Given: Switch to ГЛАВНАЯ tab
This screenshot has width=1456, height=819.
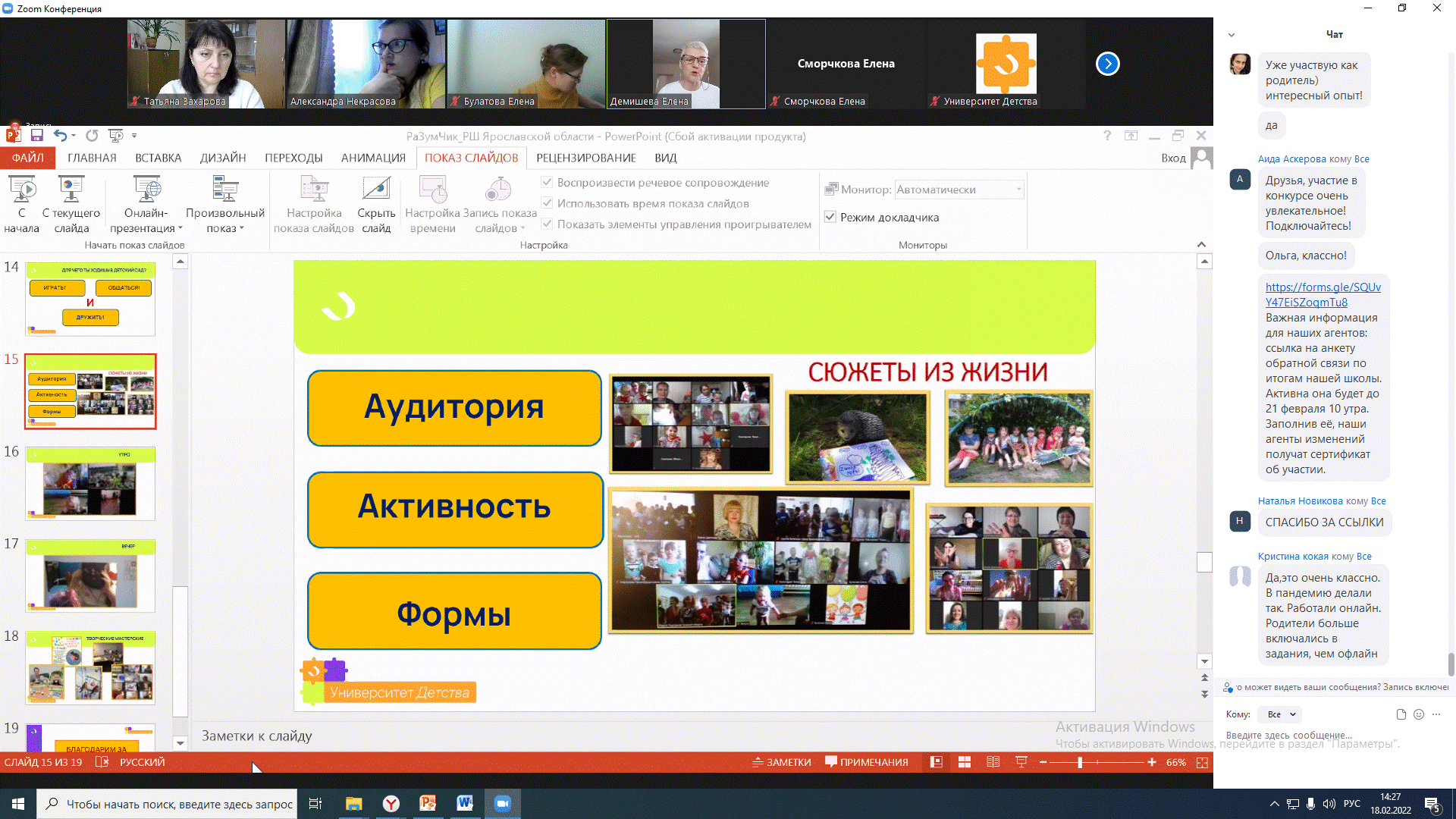Looking at the screenshot, I should pyautogui.click(x=92, y=158).
